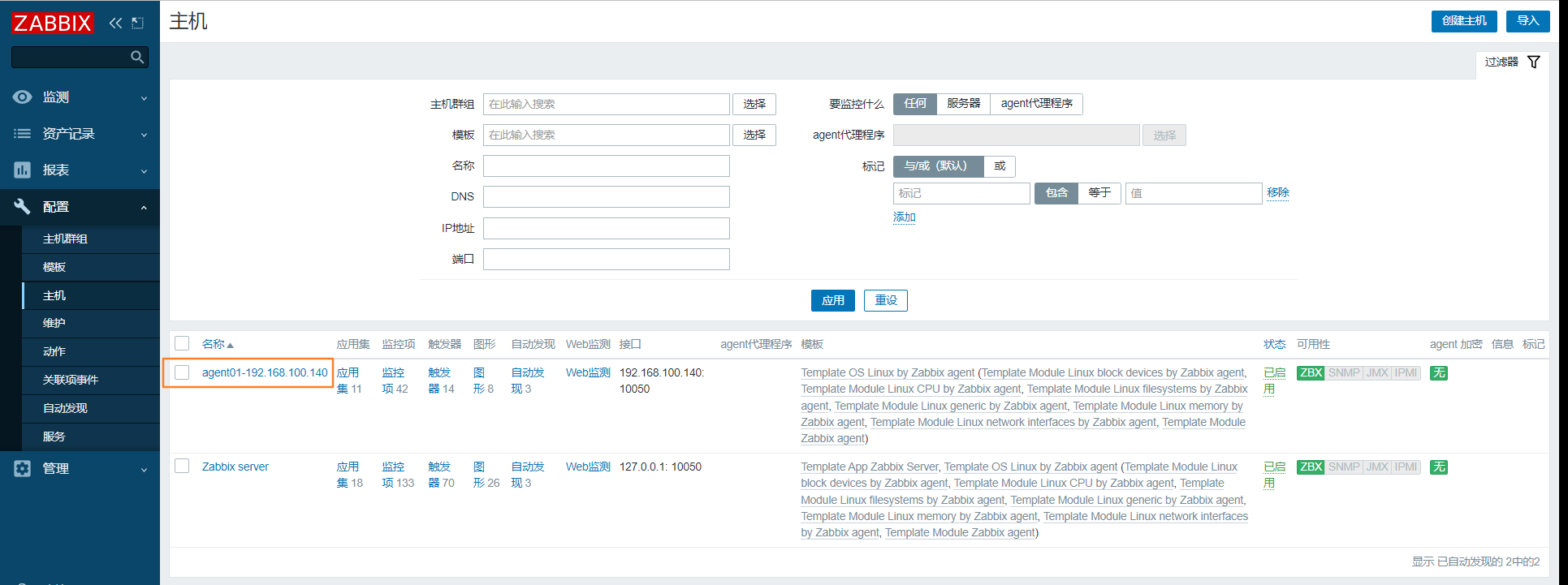Click SNMP badge for agent01 host
1568x585 pixels.
click(x=1344, y=373)
